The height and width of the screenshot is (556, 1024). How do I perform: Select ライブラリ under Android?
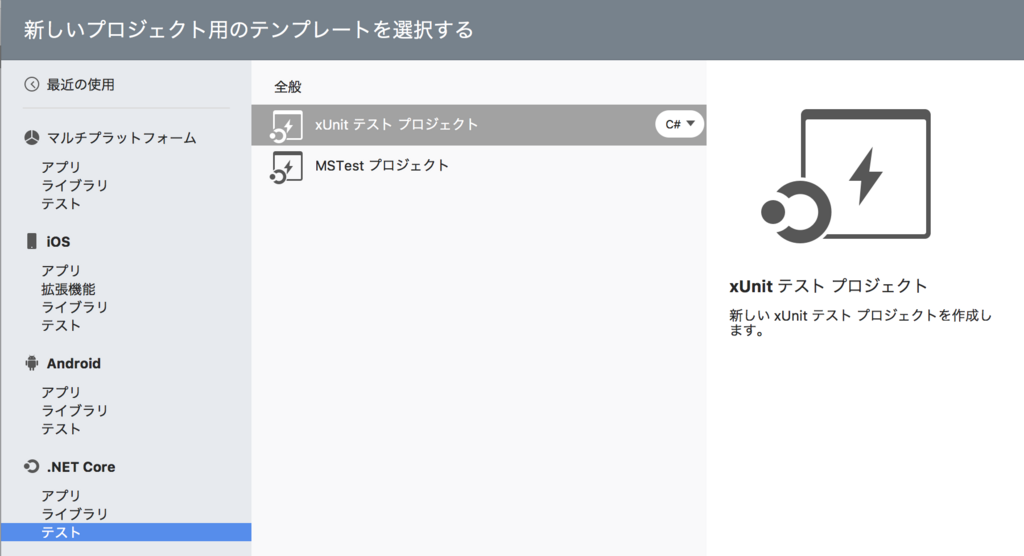point(74,410)
